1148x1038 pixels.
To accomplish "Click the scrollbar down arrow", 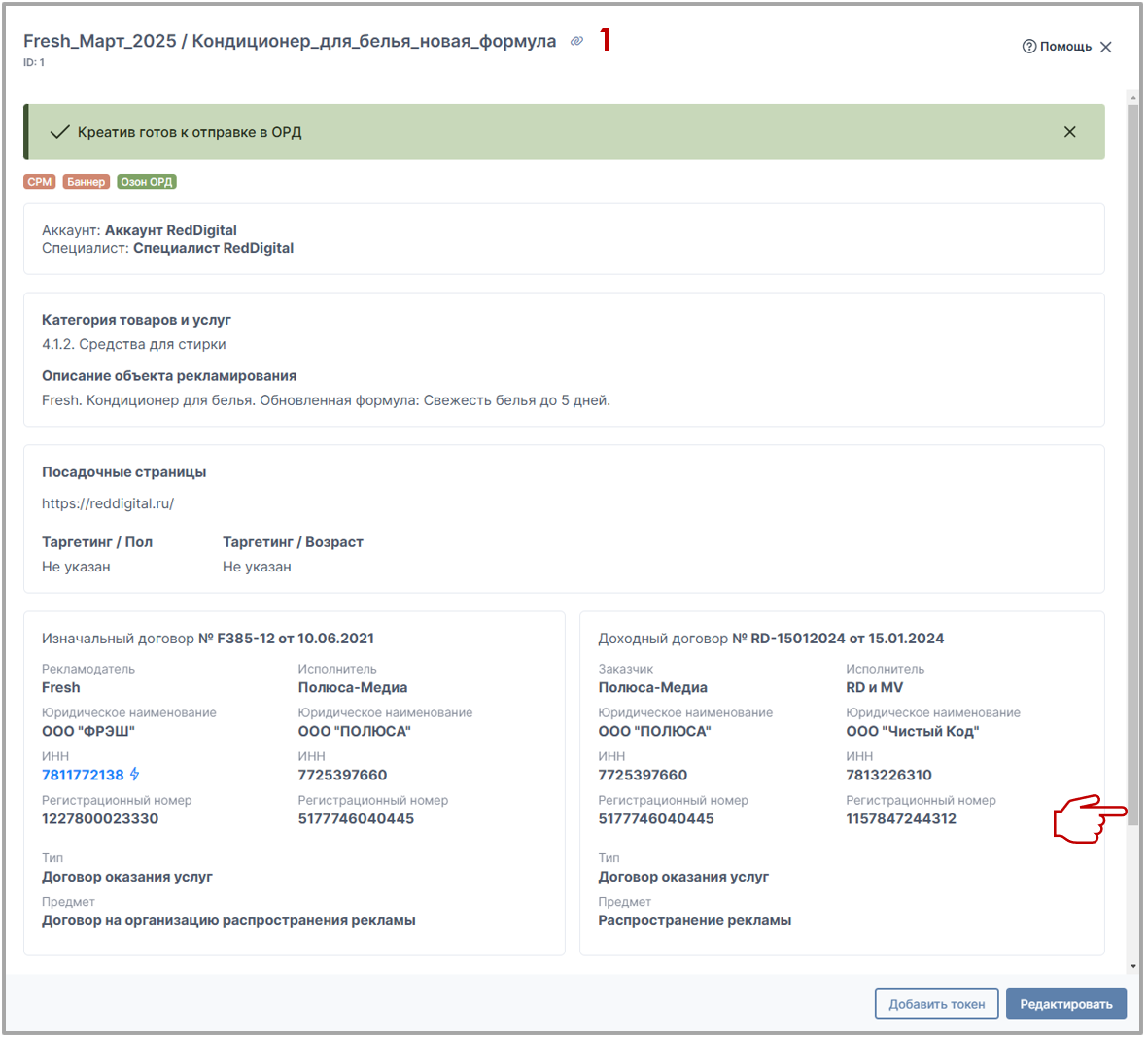I will [x=1132, y=966].
